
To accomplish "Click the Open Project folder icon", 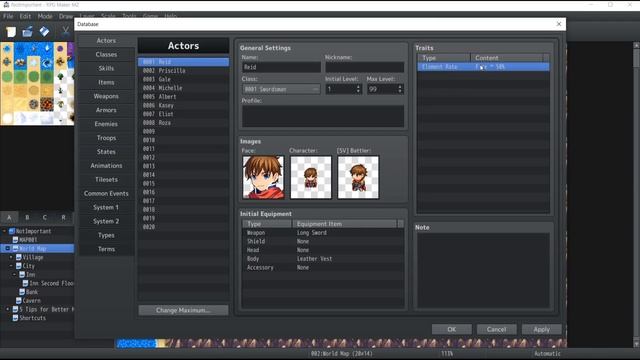I will pos(27,31).
